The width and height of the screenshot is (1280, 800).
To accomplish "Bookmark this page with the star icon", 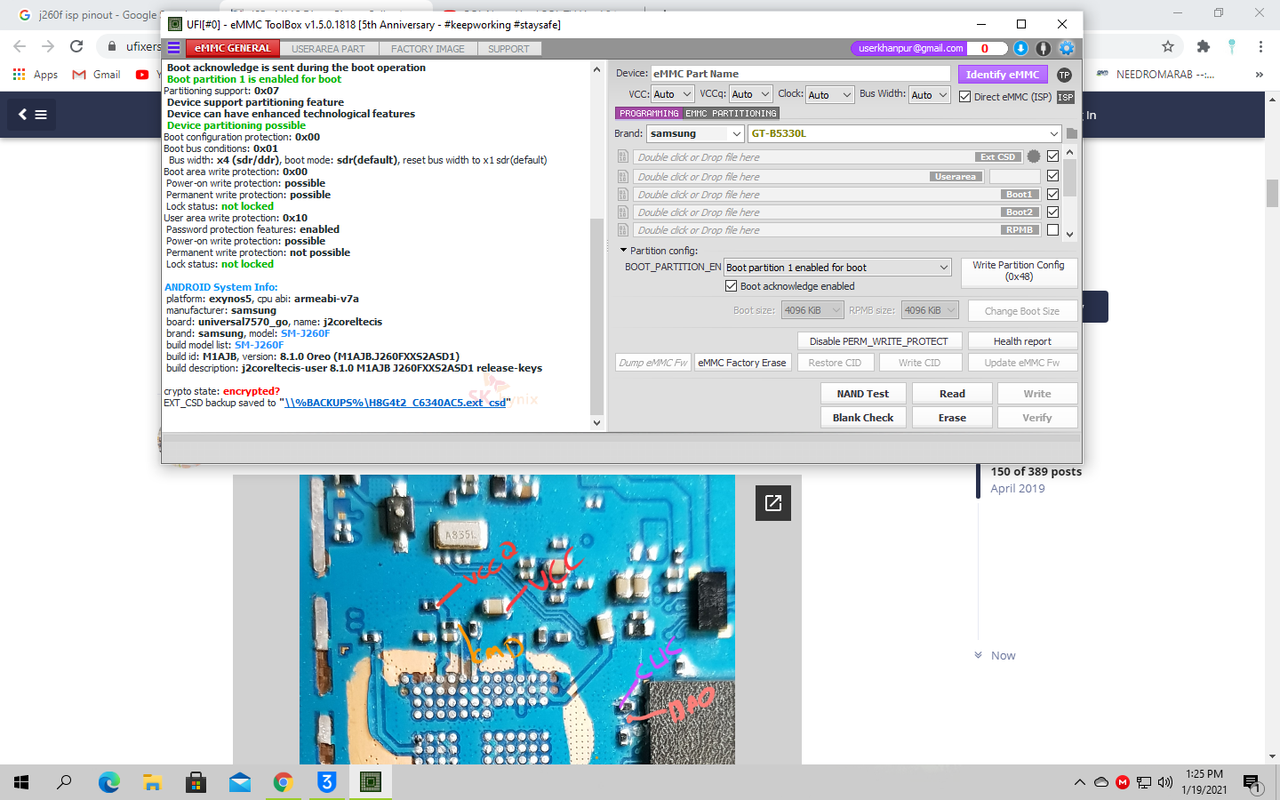I will (x=1168, y=46).
